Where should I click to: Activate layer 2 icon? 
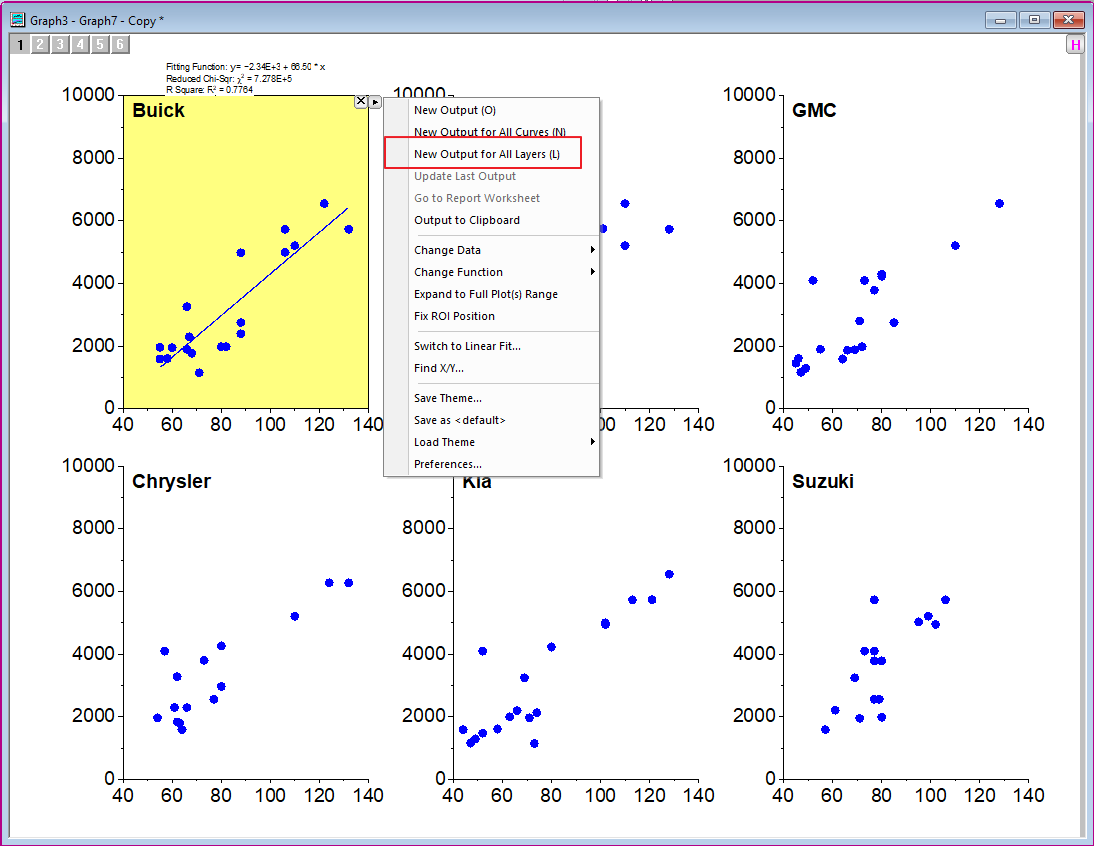(40, 45)
